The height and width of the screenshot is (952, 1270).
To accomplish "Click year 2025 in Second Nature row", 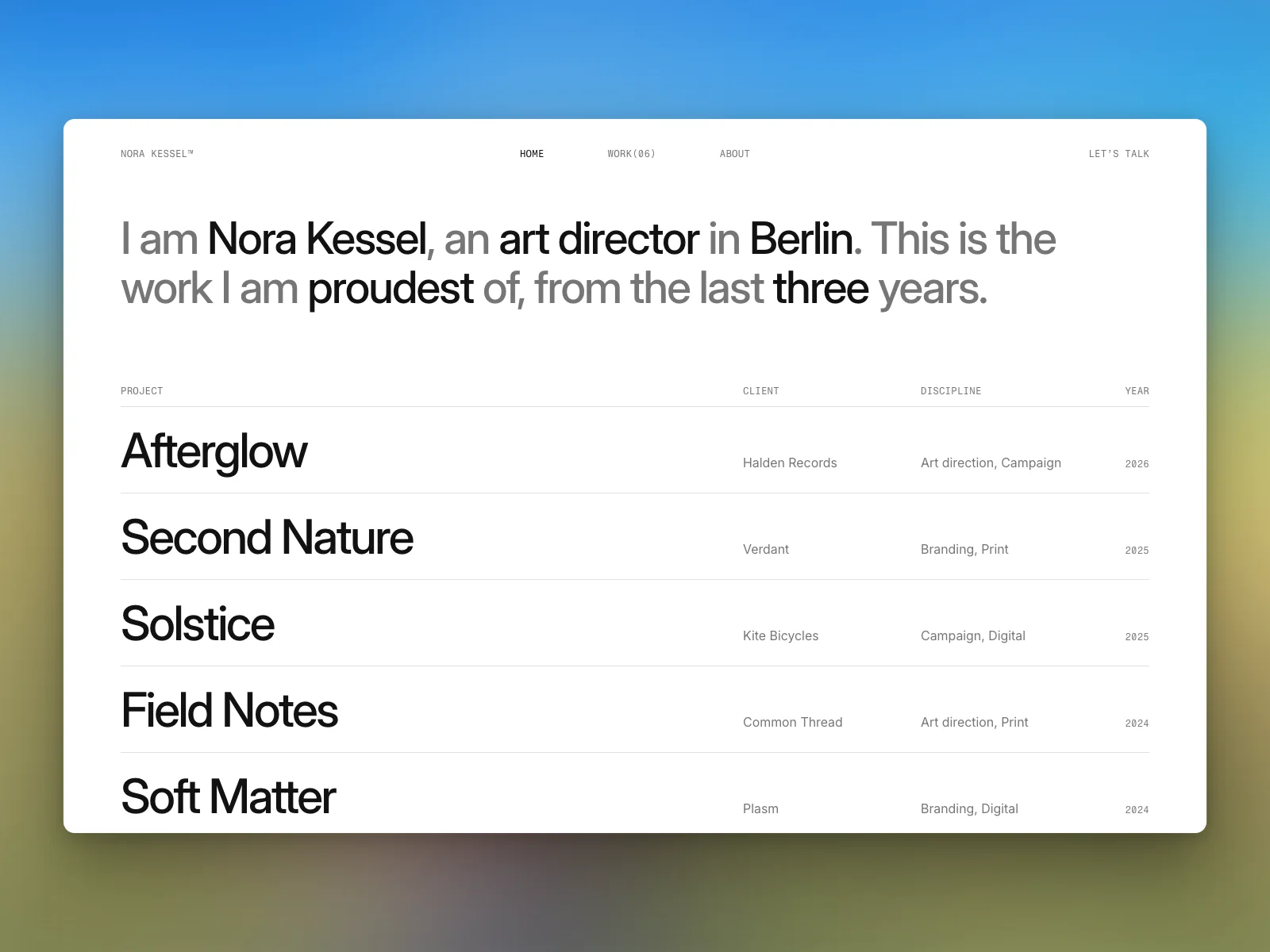I will click(1137, 551).
